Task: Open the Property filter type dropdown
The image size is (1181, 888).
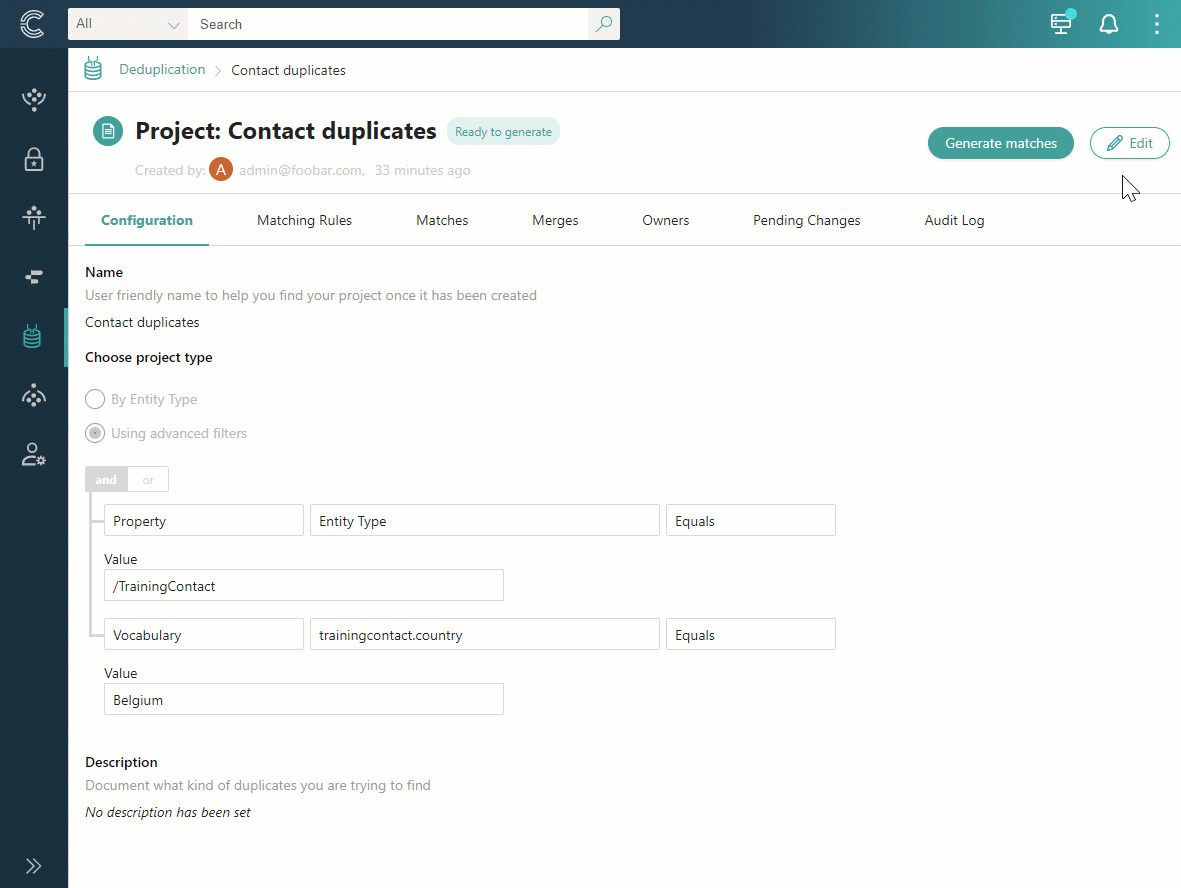Action: pyautogui.click(x=203, y=521)
